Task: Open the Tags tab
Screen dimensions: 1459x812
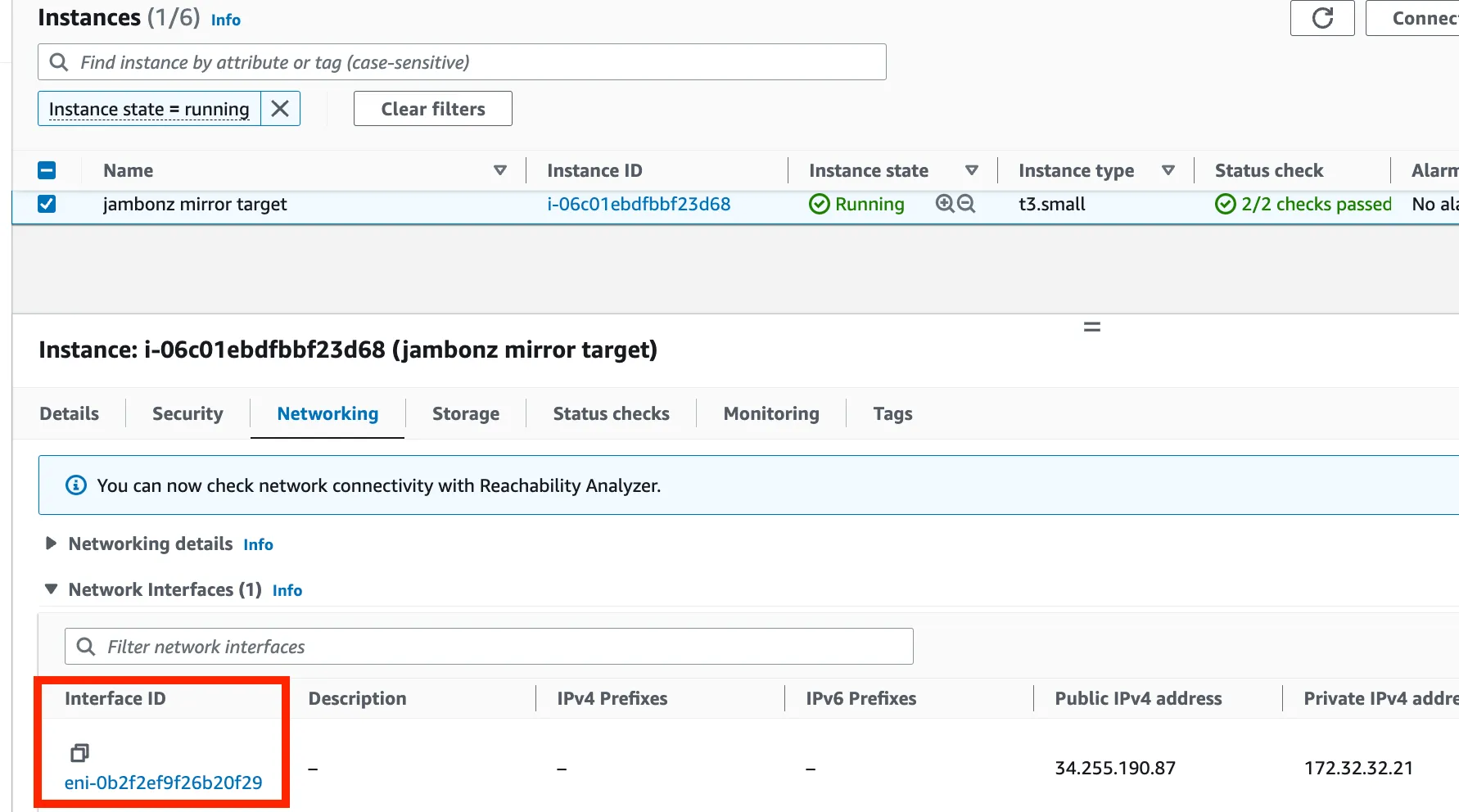Action: click(892, 413)
